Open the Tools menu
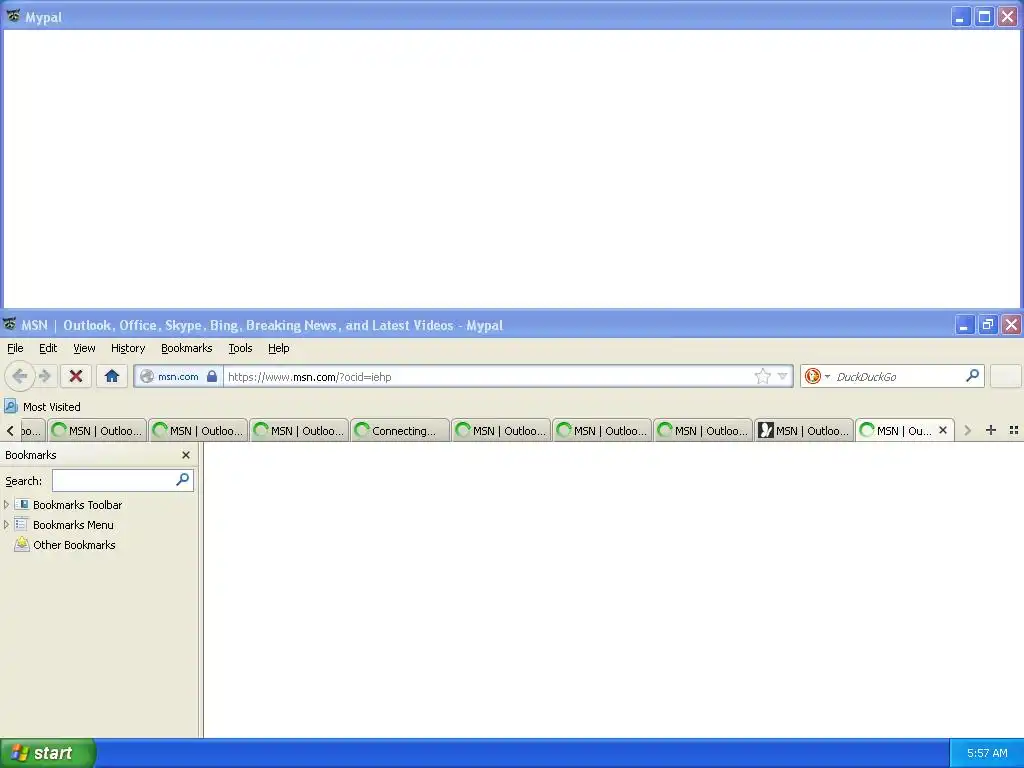Screen dimensions: 1024x768 click(240, 348)
